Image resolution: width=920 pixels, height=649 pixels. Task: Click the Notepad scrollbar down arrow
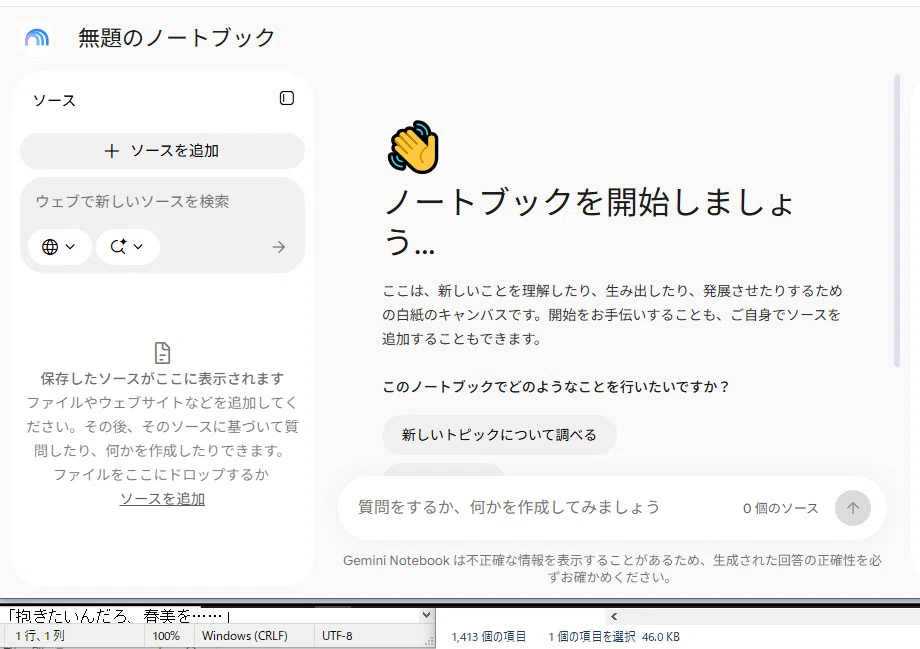pos(427,615)
